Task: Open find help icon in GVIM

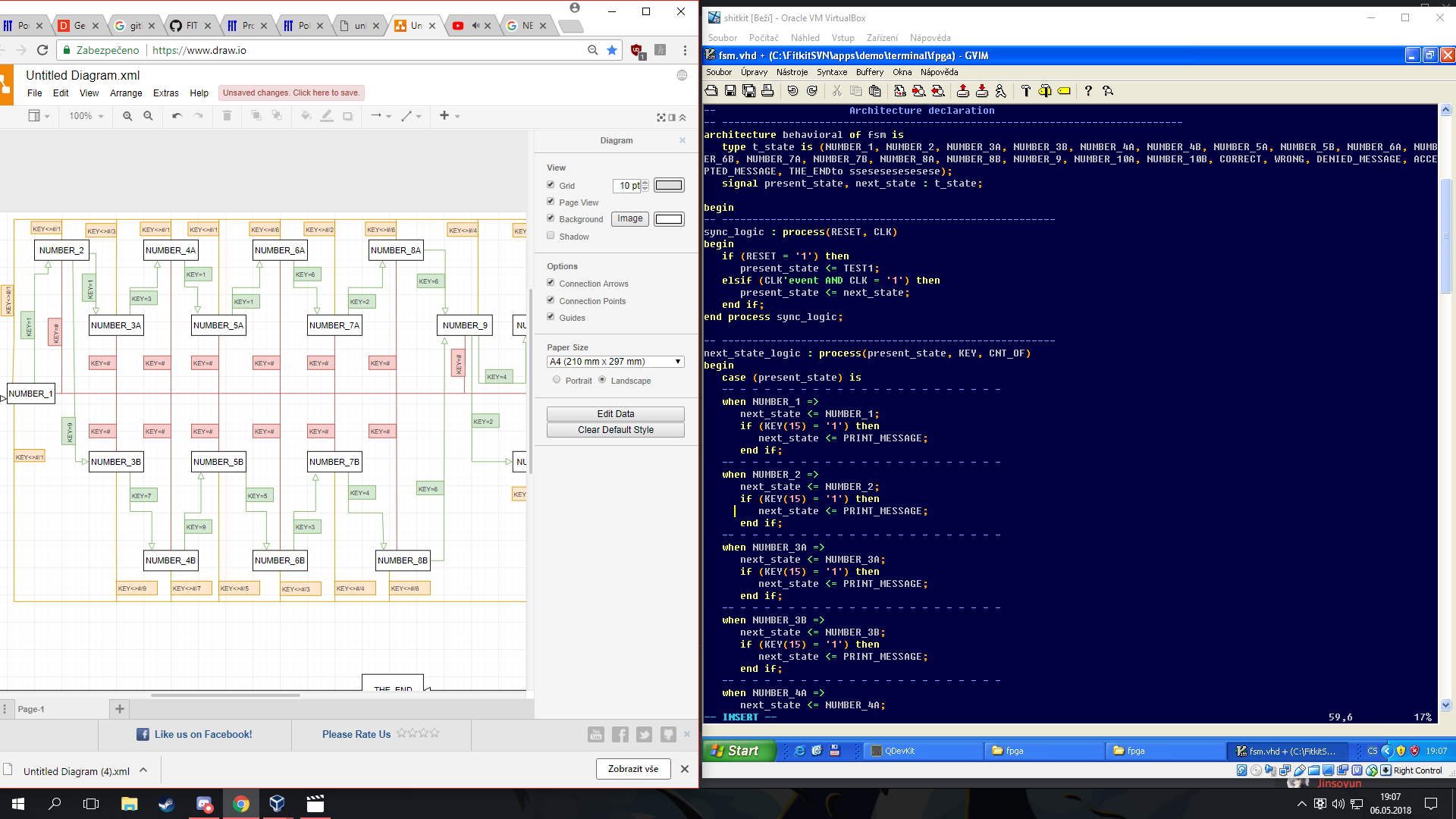Action: [x=1108, y=91]
